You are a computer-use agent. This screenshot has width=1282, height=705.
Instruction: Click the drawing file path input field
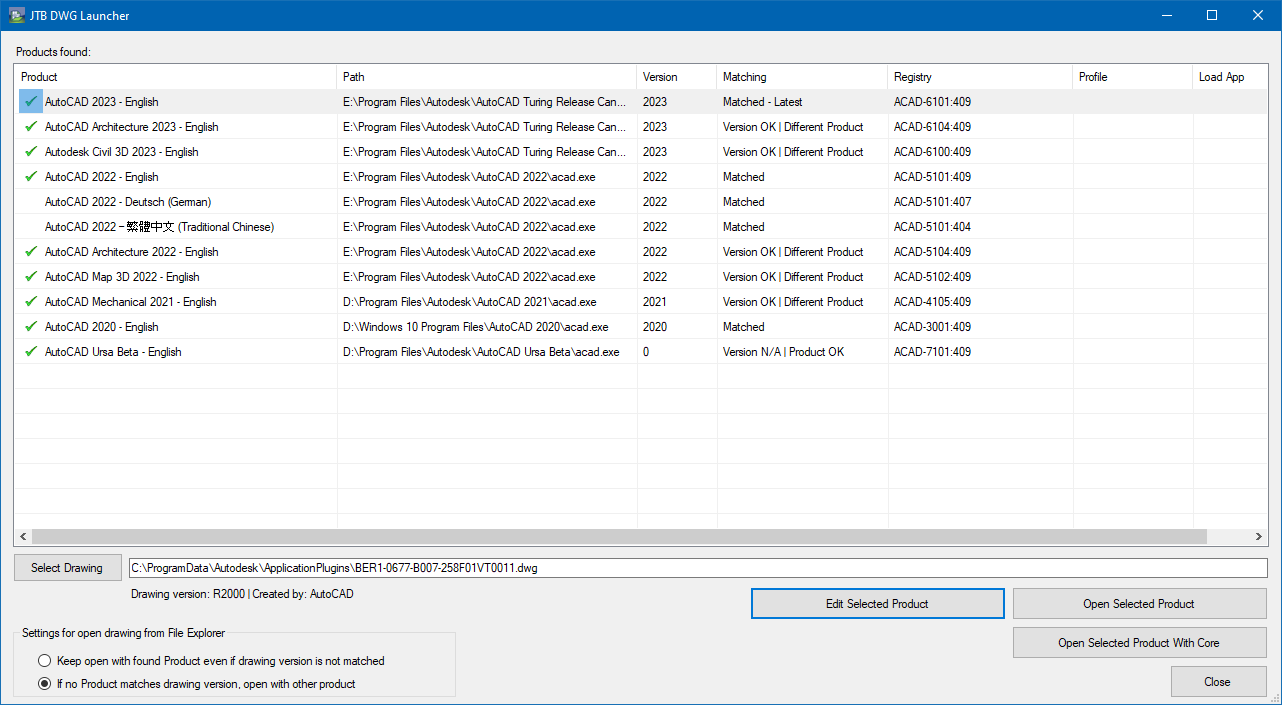point(698,568)
